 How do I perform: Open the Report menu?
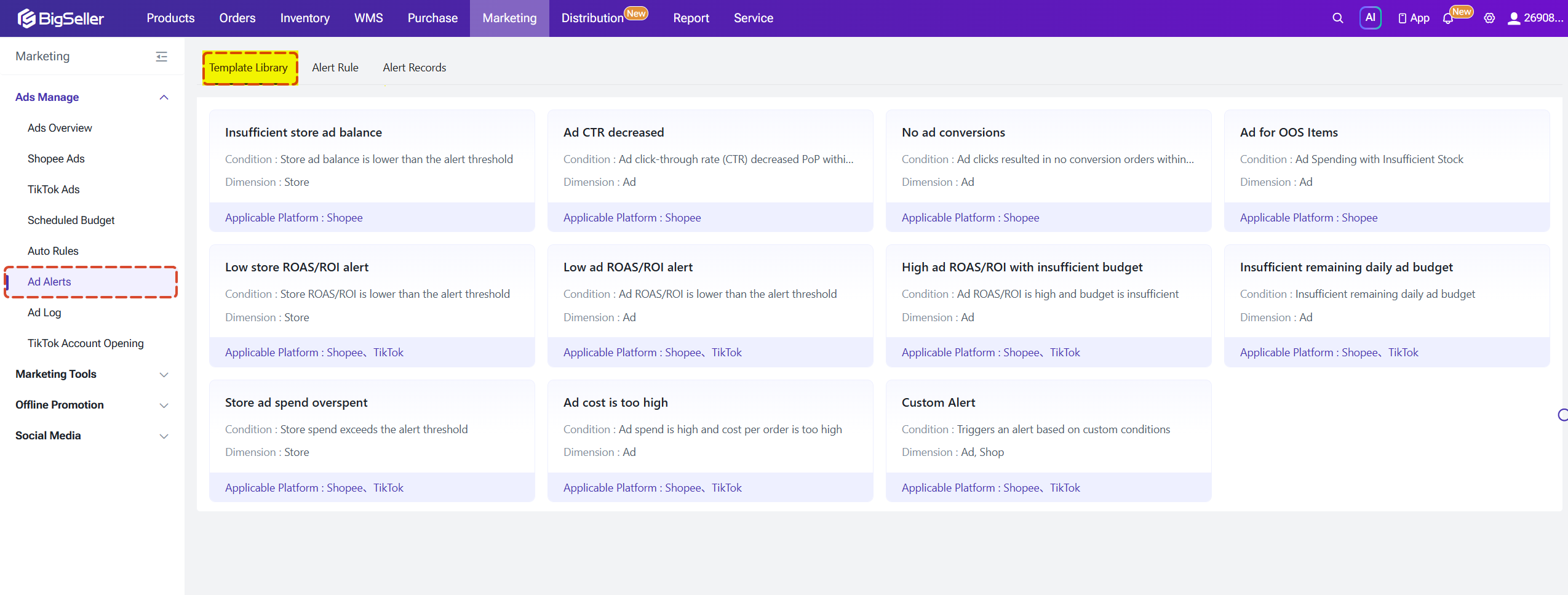pos(691,18)
